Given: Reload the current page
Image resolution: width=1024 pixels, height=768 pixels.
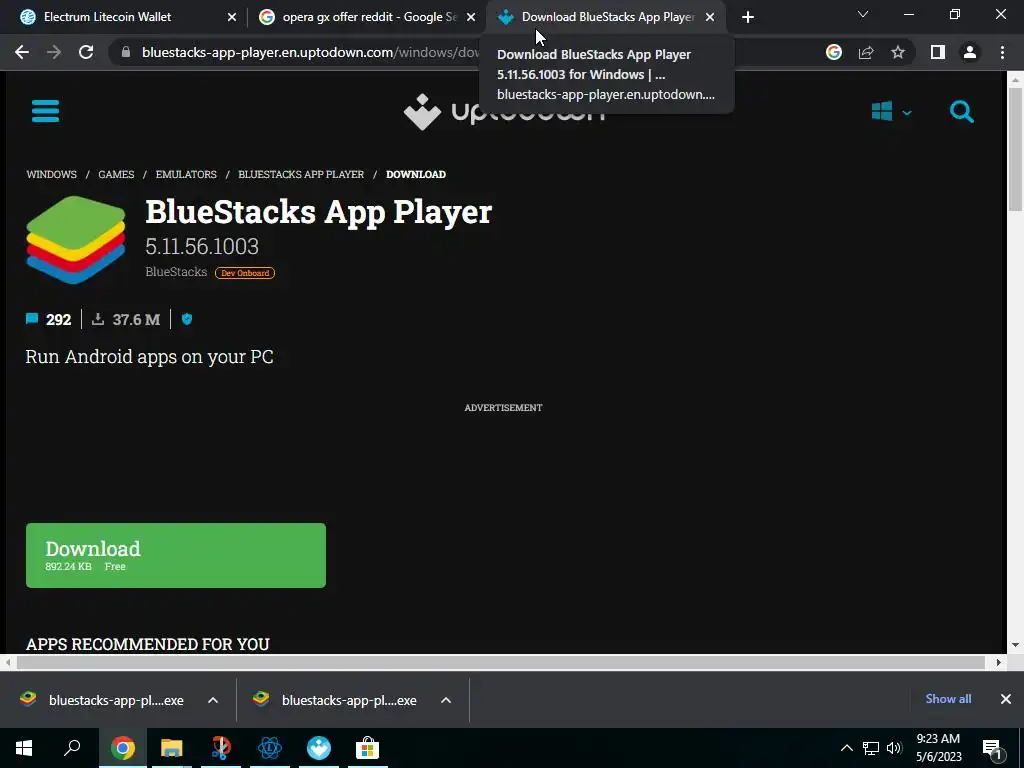Looking at the screenshot, I should (x=86, y=52).
